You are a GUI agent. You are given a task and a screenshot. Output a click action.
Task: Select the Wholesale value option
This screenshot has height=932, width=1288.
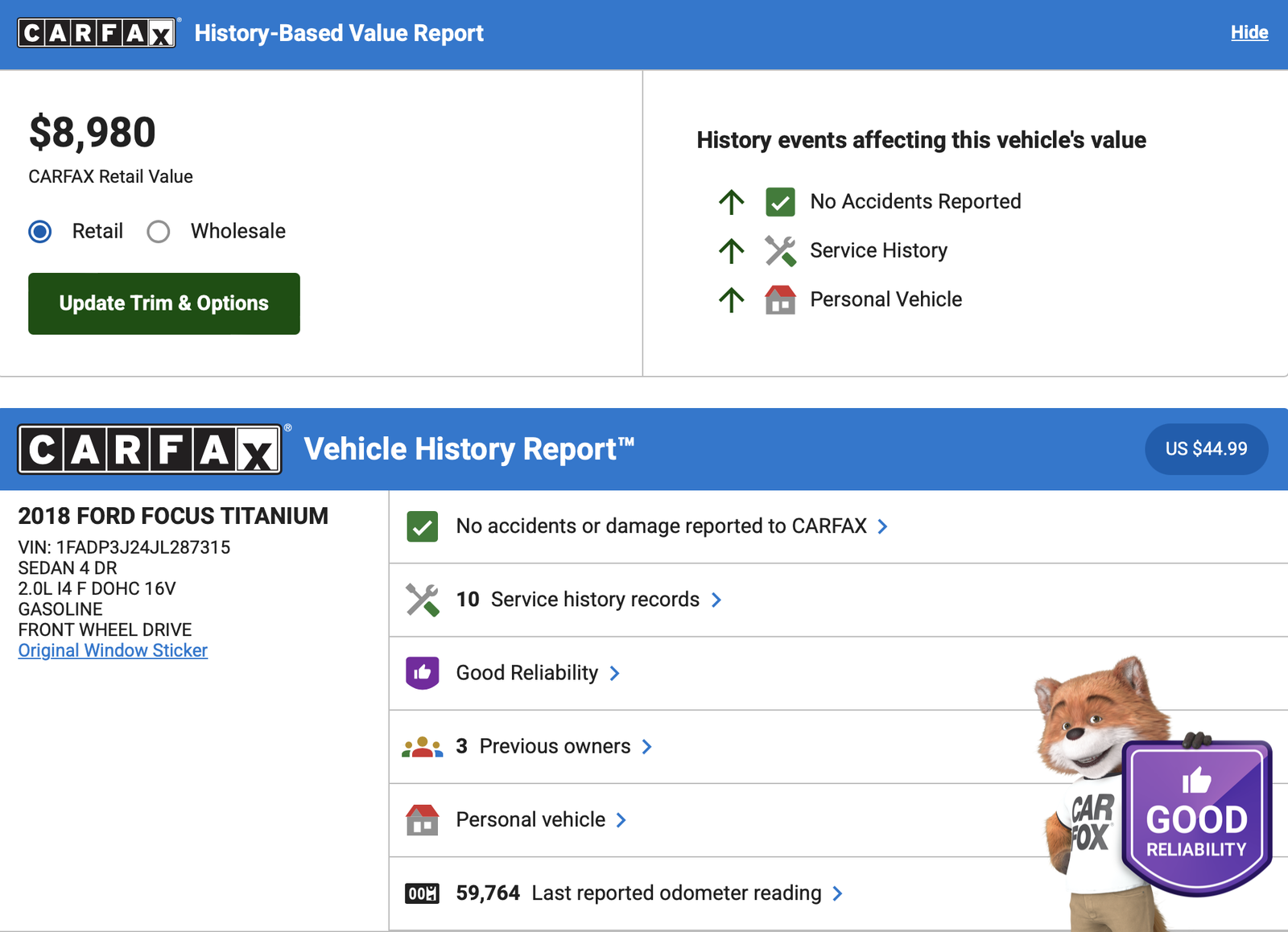coord(159,232)
